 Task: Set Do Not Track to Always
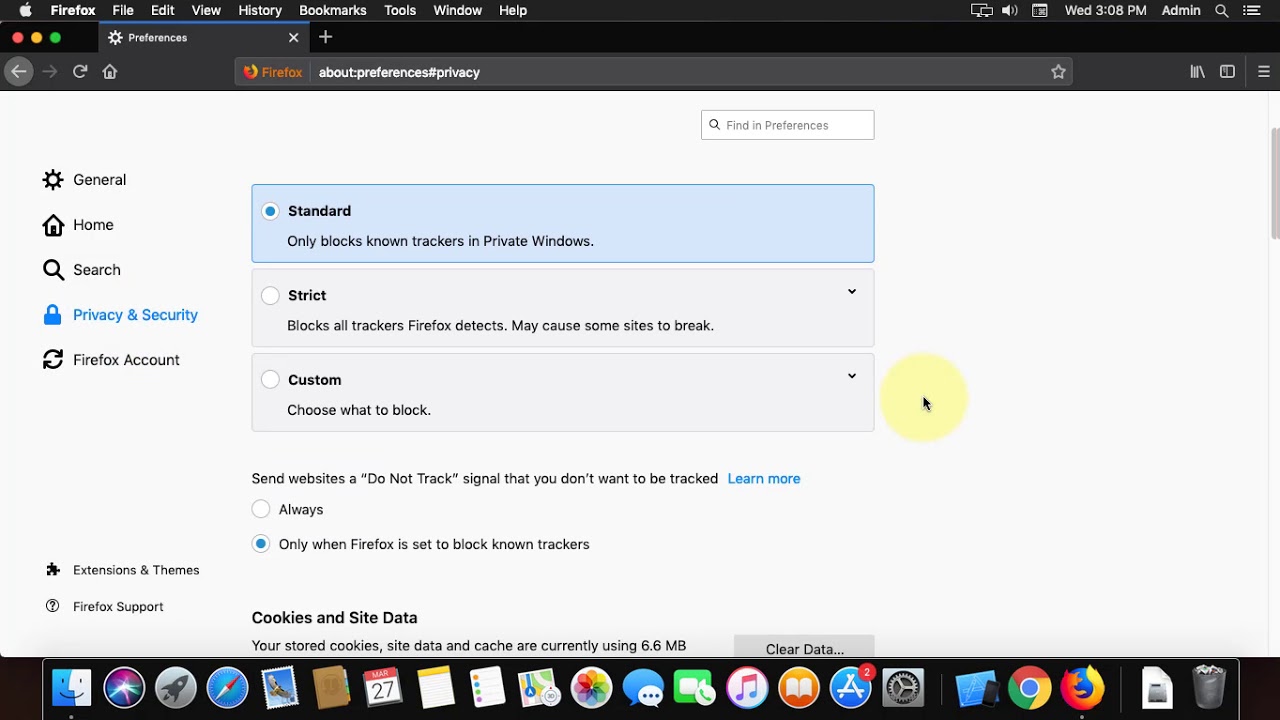pos(261,509)
